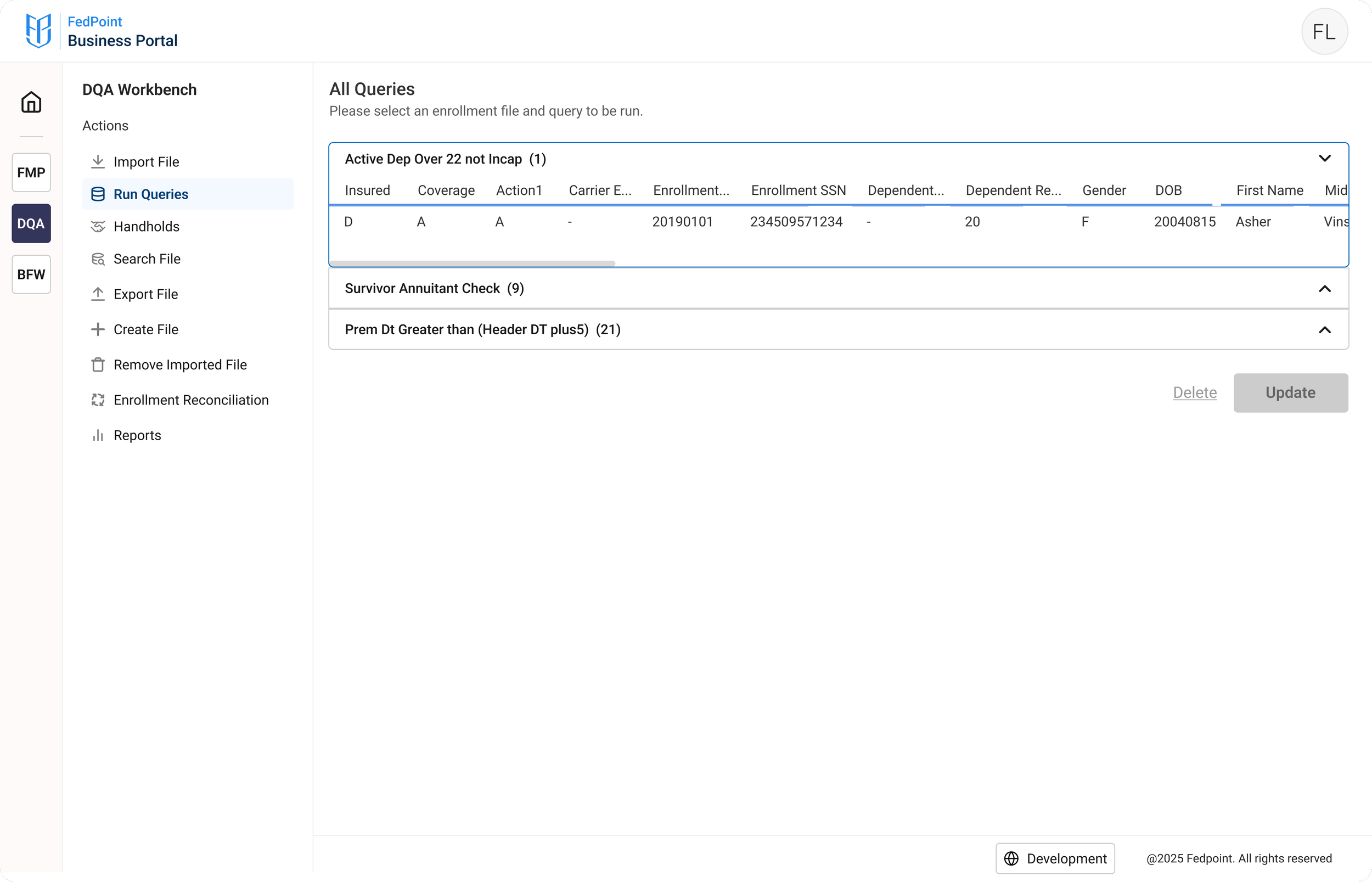Click the DOB column header
This screenshot has width=1372, height=882.
[x=1168, y=190]
